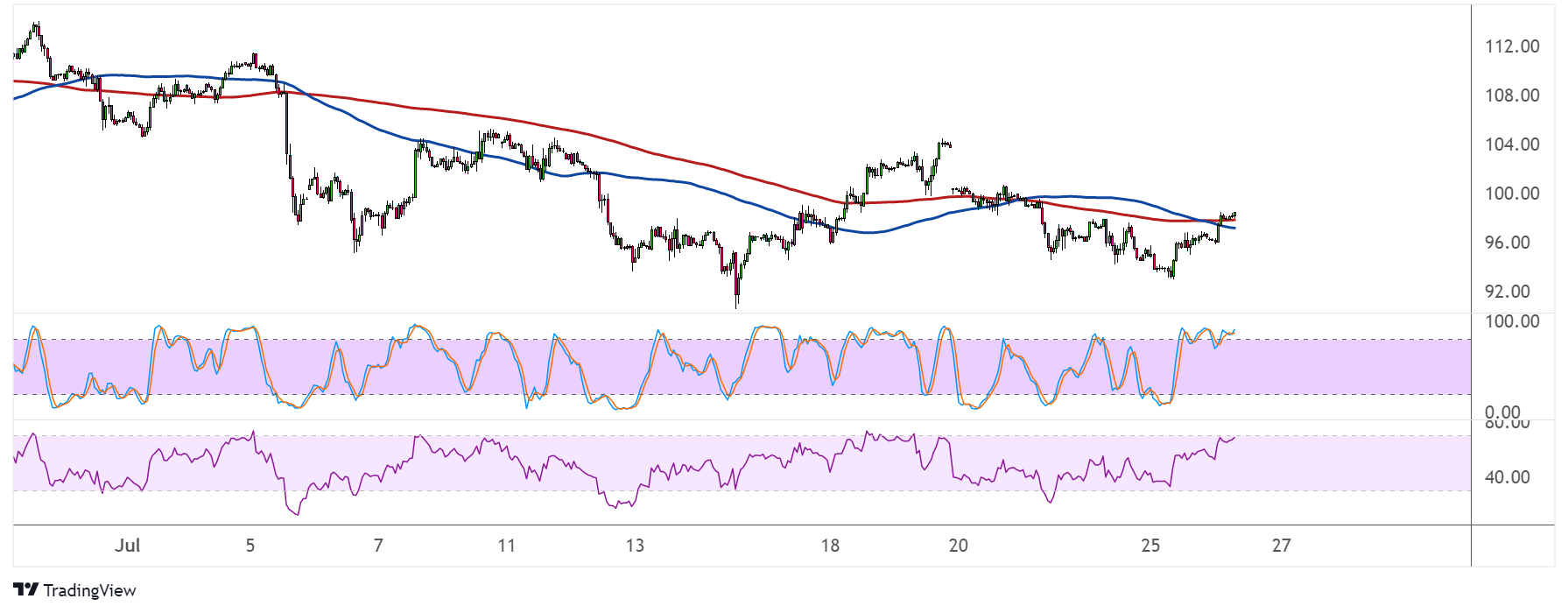The height and width of the screenshot is (613, 1568).
Task: Click date marker 20 on time axis
Action: point(959,546)
